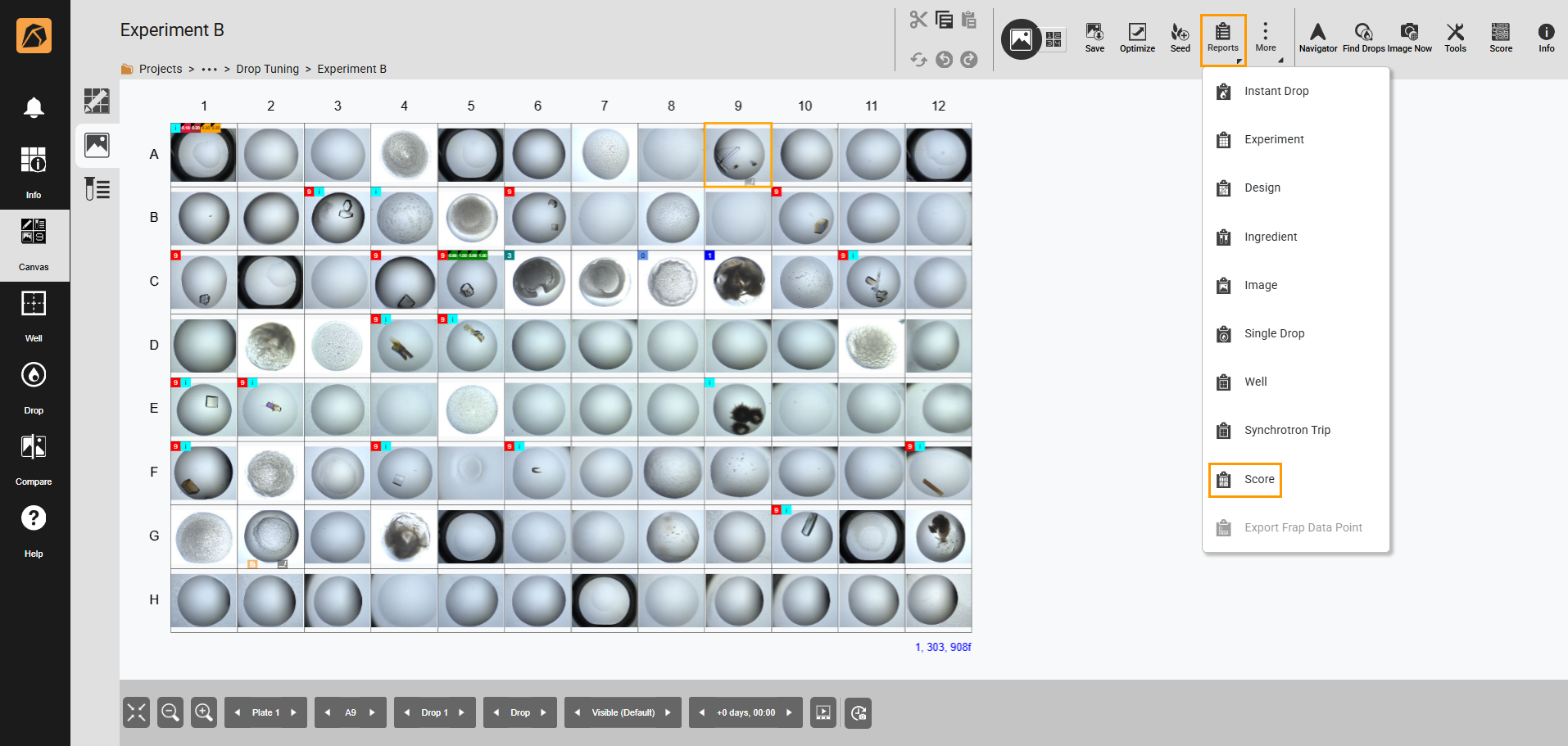Click the breadcrumb ellipsis
Image resolution: width=1568 pixels, height=746 pixels.
point(210,69)
